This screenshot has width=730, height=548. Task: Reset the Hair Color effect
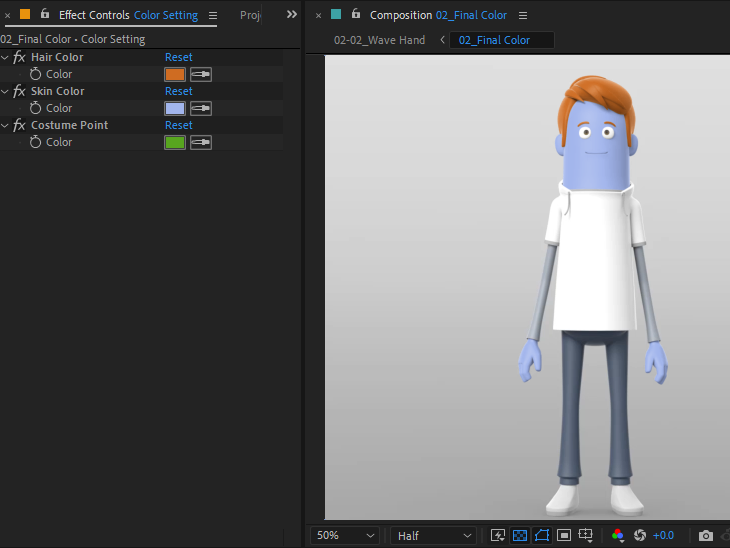tap(179, 57)
